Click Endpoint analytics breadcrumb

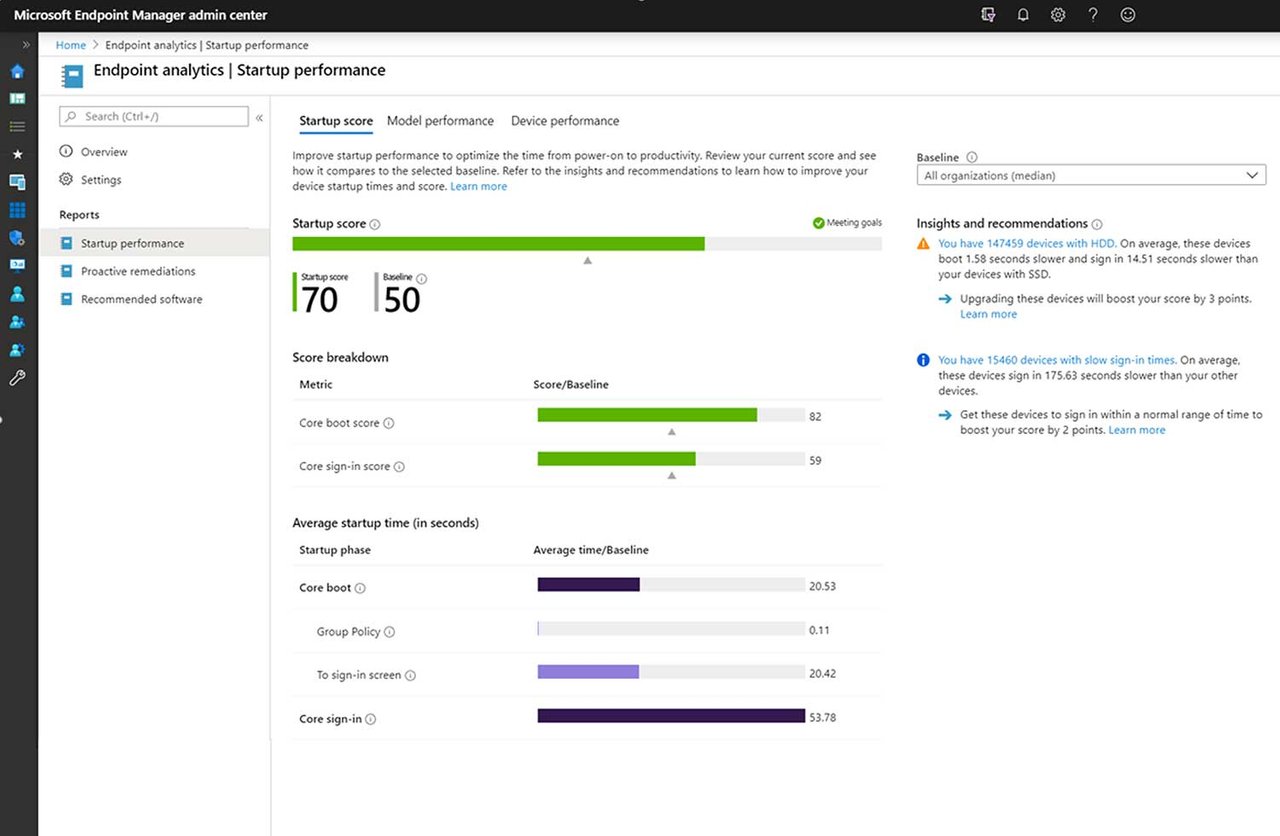pos(206,45)
